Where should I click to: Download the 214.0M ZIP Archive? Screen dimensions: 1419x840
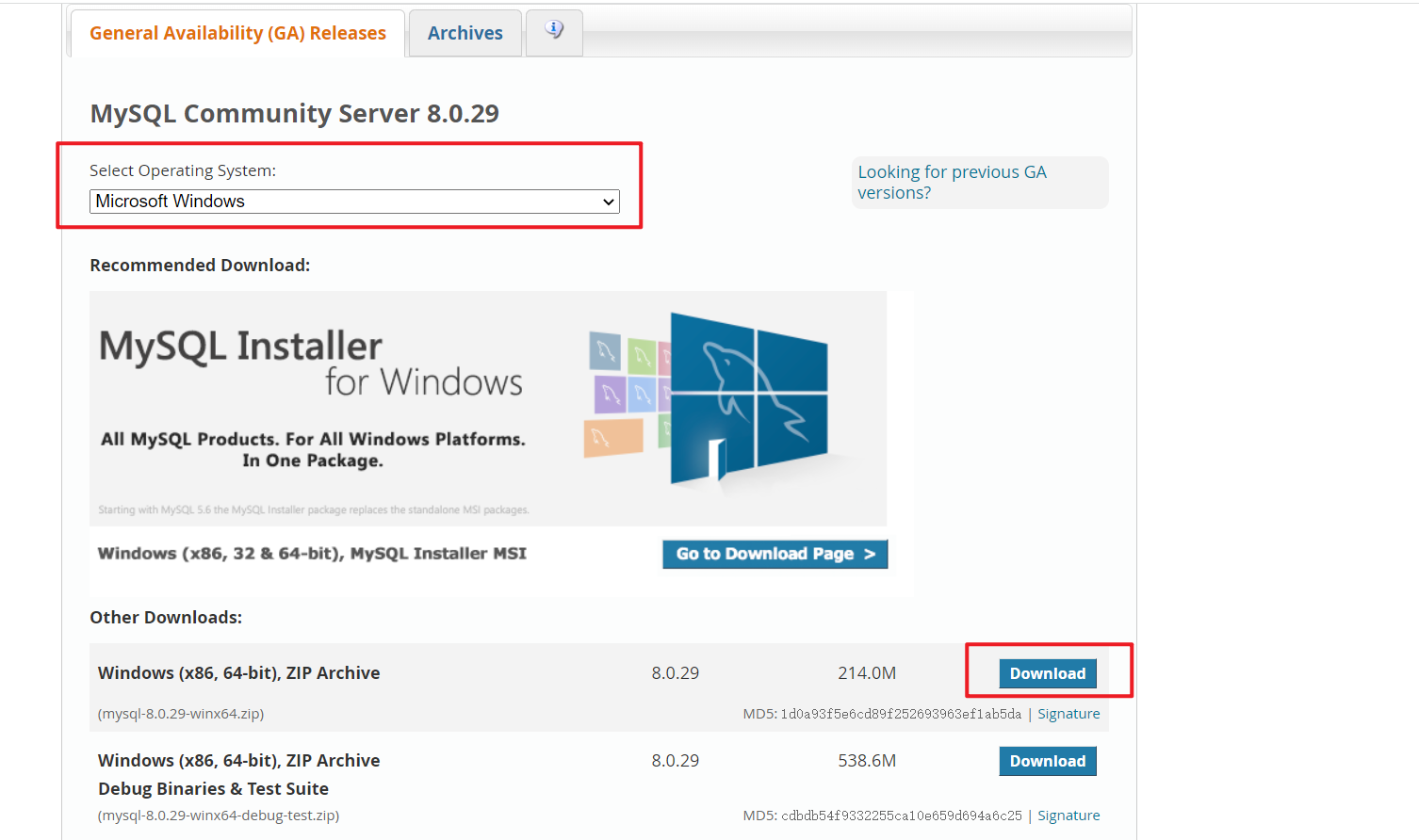coord(1048,673)
